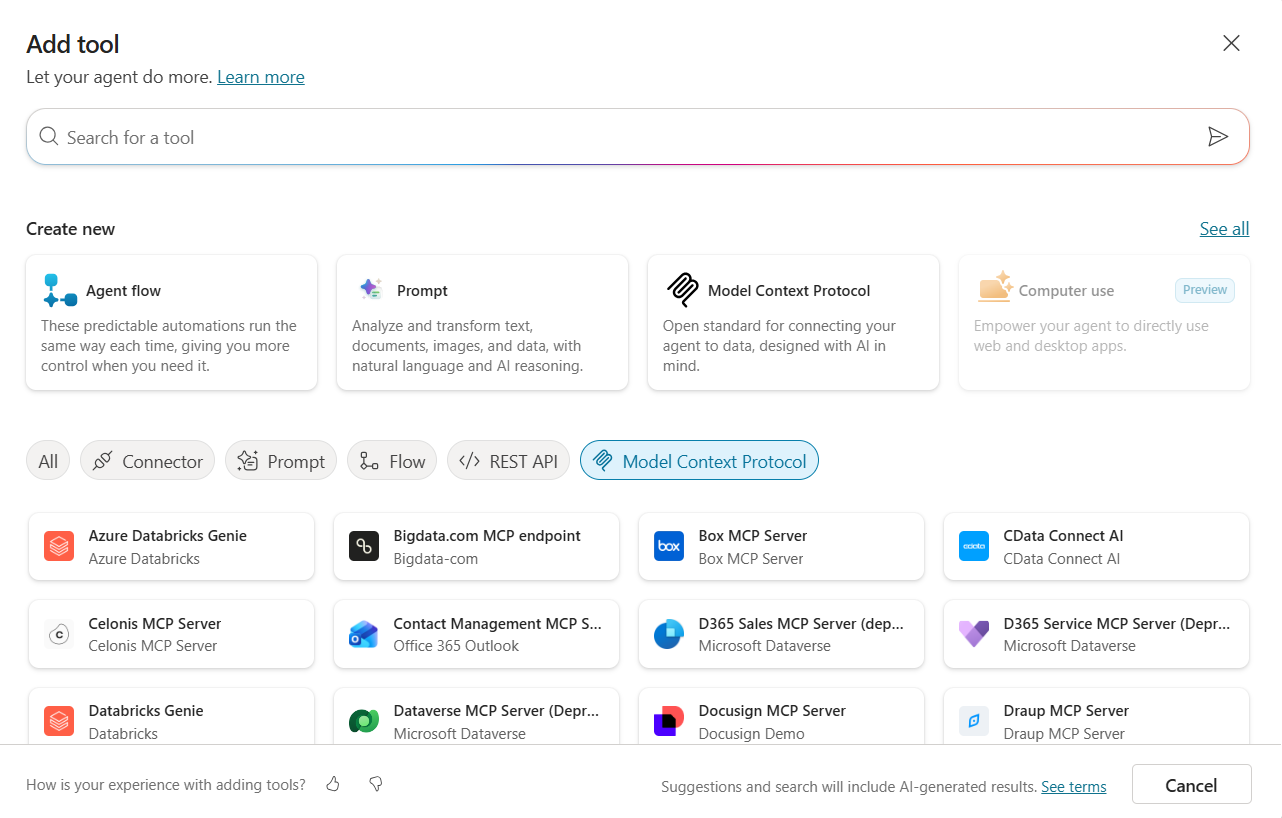
Task: Select the Box MCP Server icon
Action: click(668, 547)
